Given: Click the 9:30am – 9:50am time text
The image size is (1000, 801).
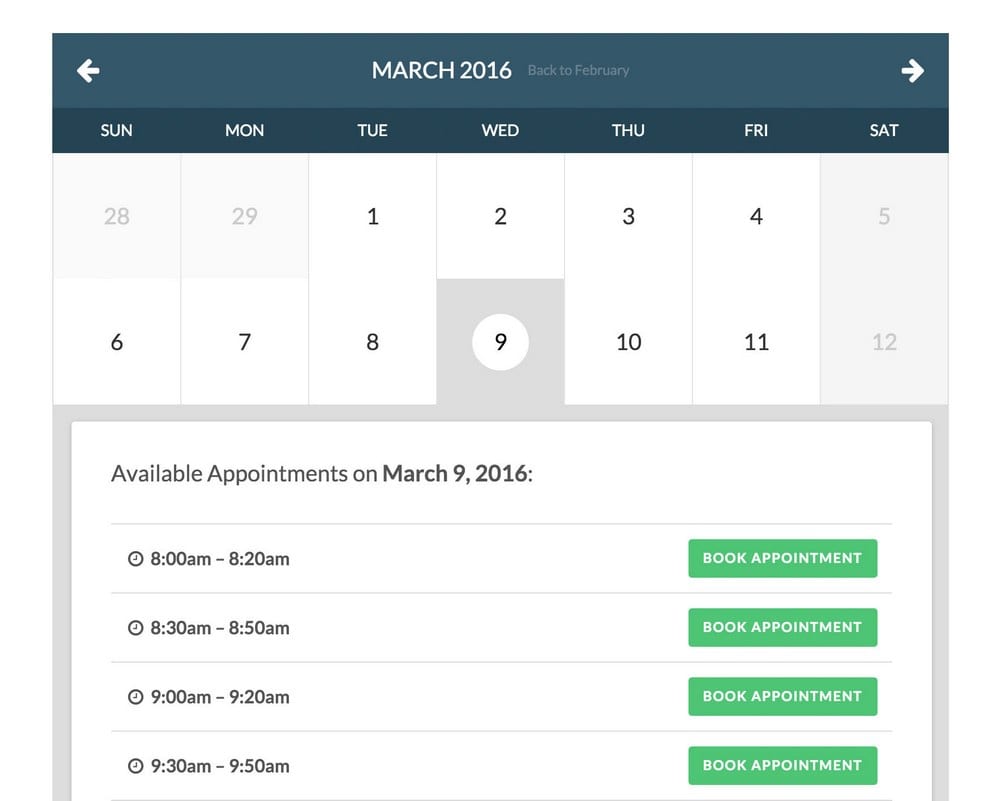Looking at the screenshot, I should (220, 766).
